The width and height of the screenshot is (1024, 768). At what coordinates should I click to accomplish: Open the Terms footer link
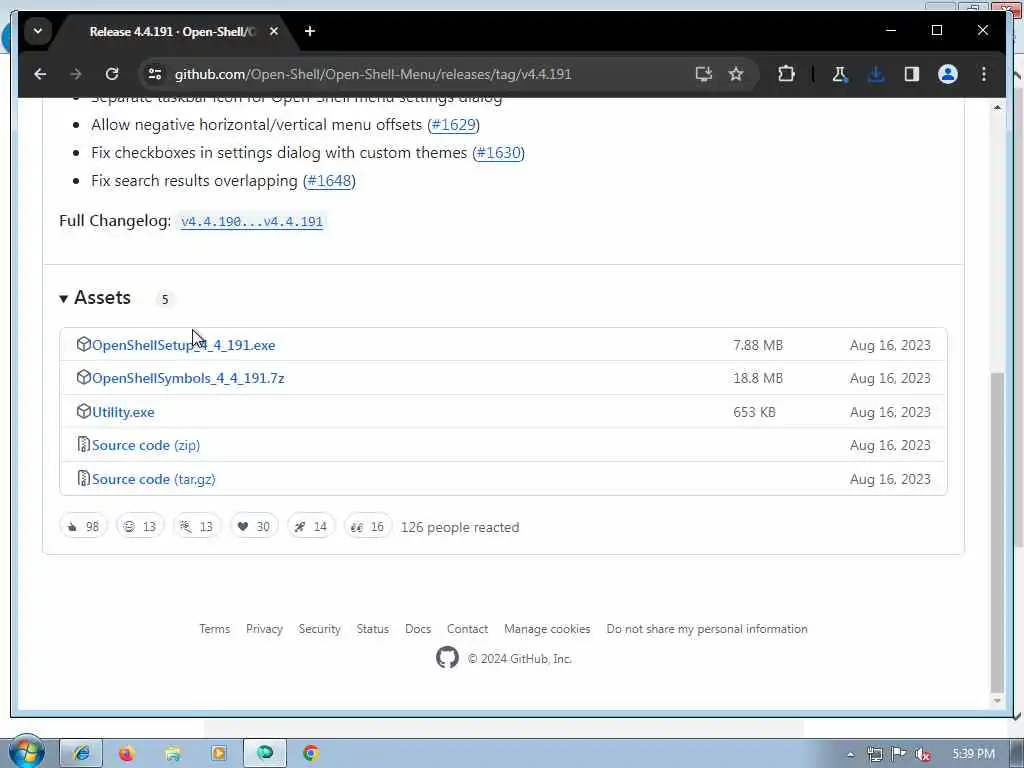[214, 629]
